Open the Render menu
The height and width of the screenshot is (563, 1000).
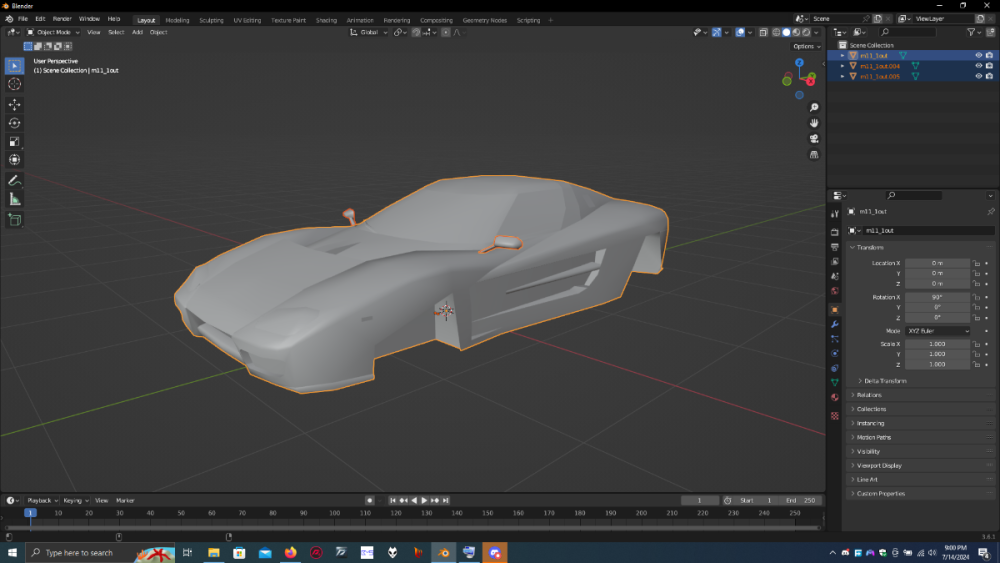tap(62, 19)
